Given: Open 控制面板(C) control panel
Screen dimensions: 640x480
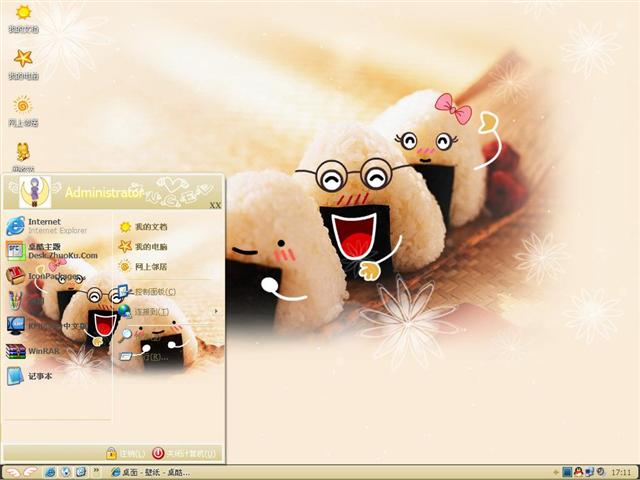Looking at the screenshot, I should [147, 291].
